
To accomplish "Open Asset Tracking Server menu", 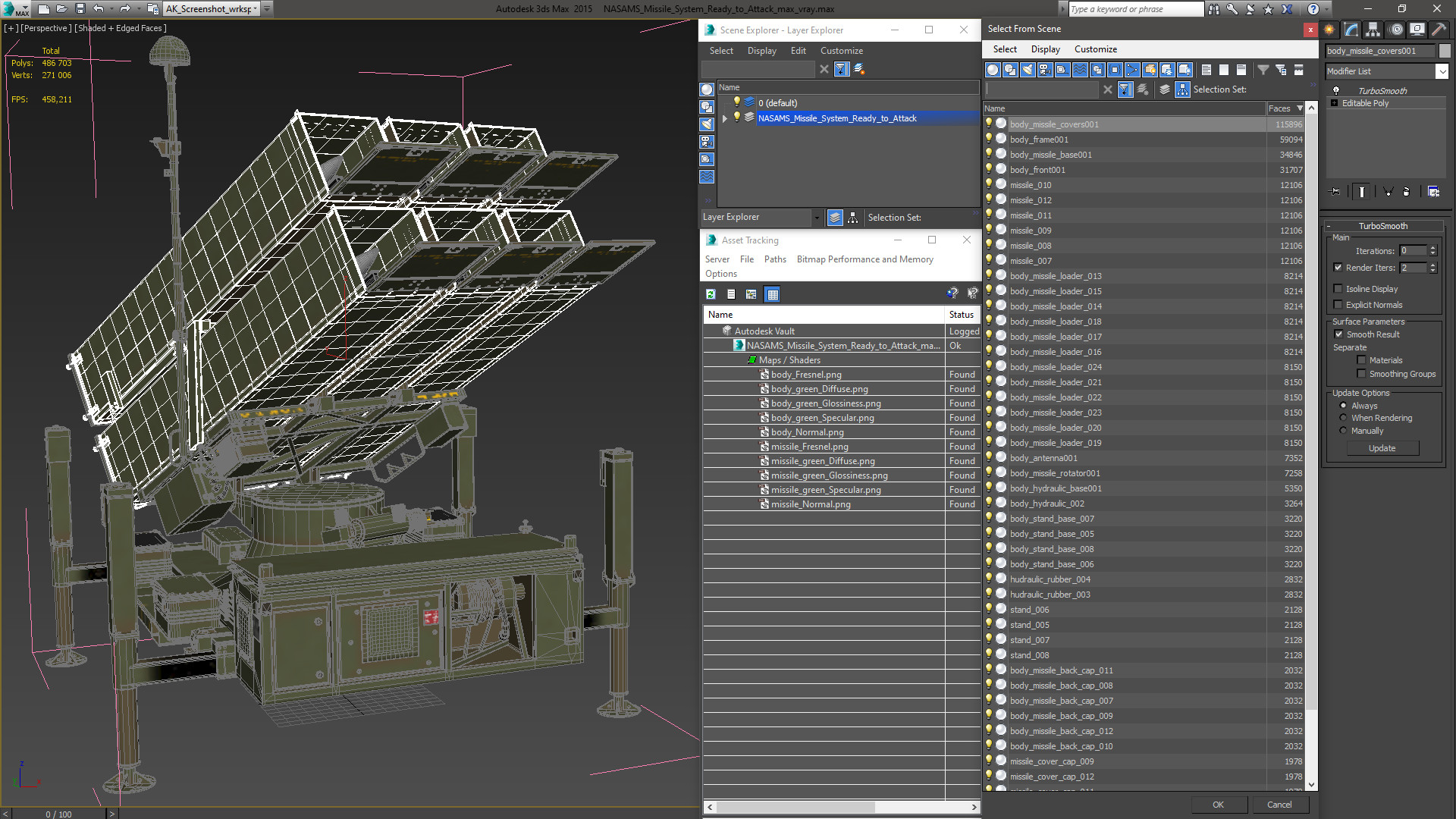I will [x=717, y=259].
